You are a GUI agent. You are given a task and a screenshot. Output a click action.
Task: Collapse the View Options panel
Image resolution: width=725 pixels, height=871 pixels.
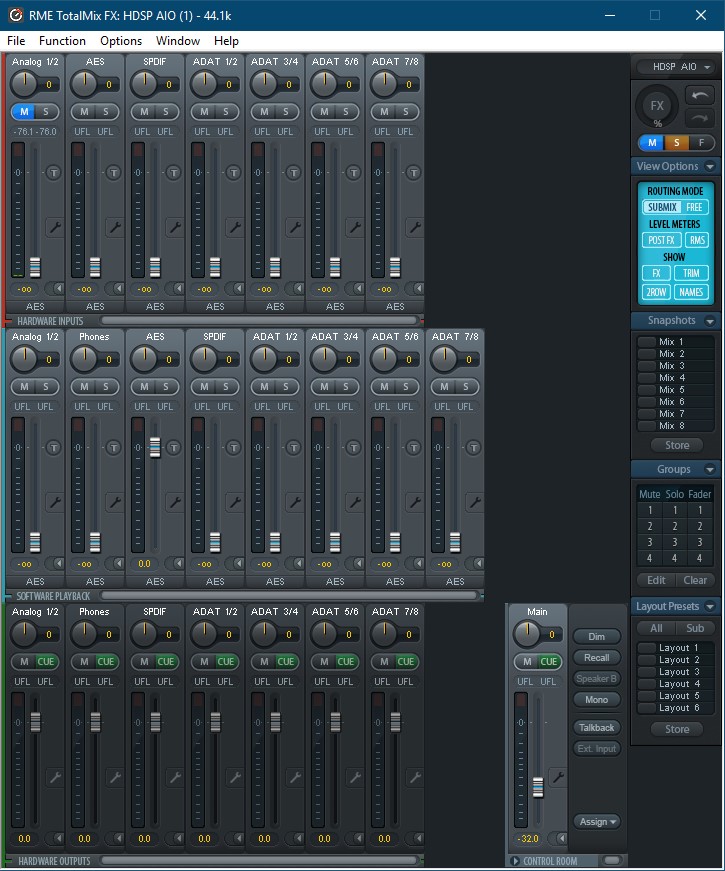pyautogui.click(x=709, y=166)
